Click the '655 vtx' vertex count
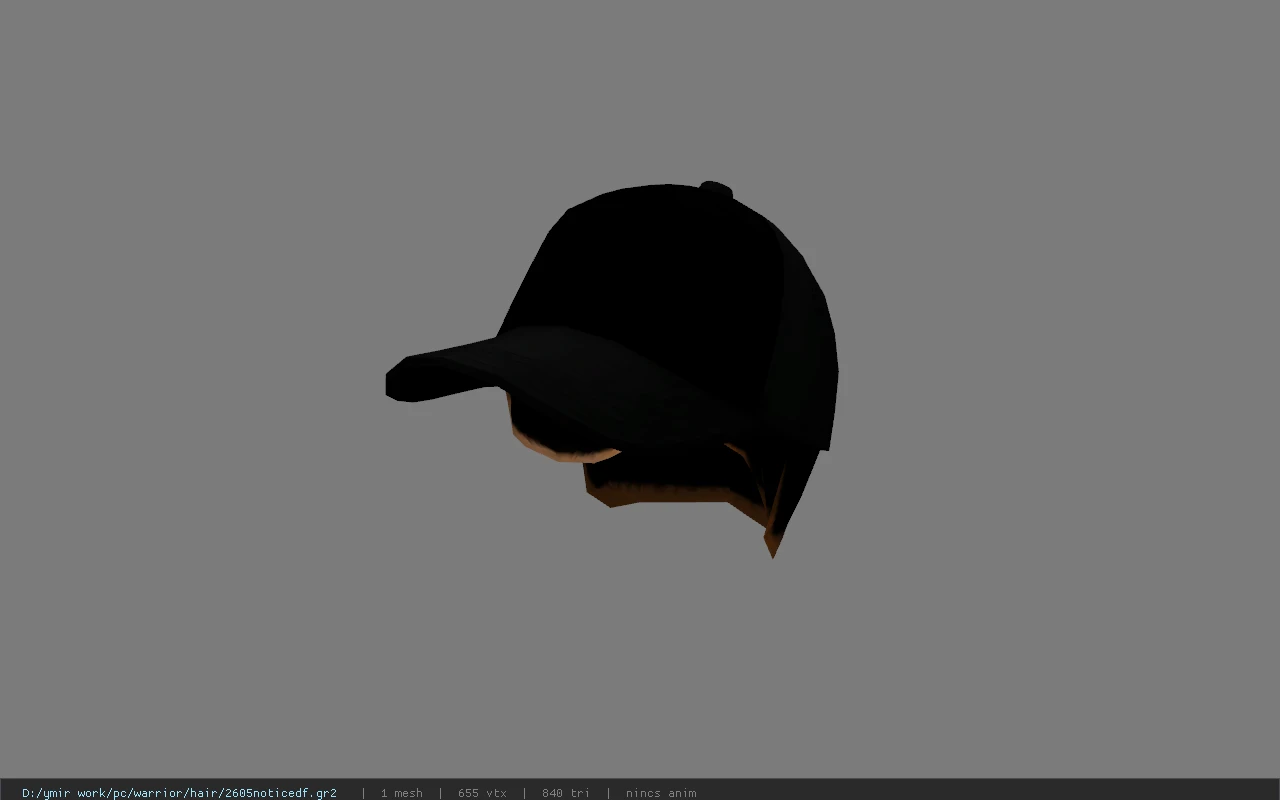The image size is (1280, 800). tap(482, 793)
